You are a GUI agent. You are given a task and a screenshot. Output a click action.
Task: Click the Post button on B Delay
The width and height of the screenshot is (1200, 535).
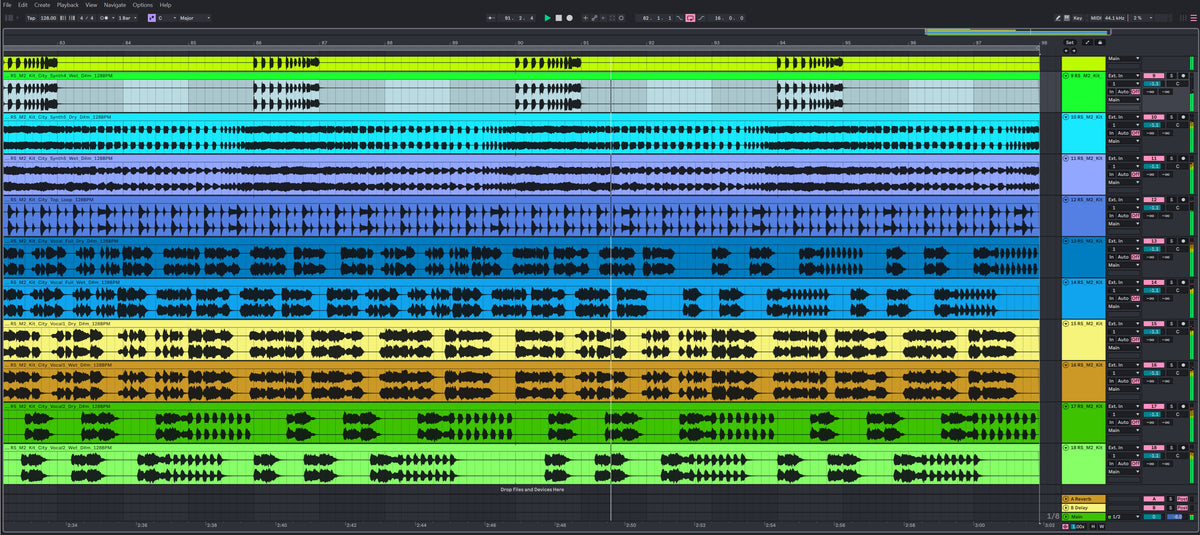(x=1182, y=508)
